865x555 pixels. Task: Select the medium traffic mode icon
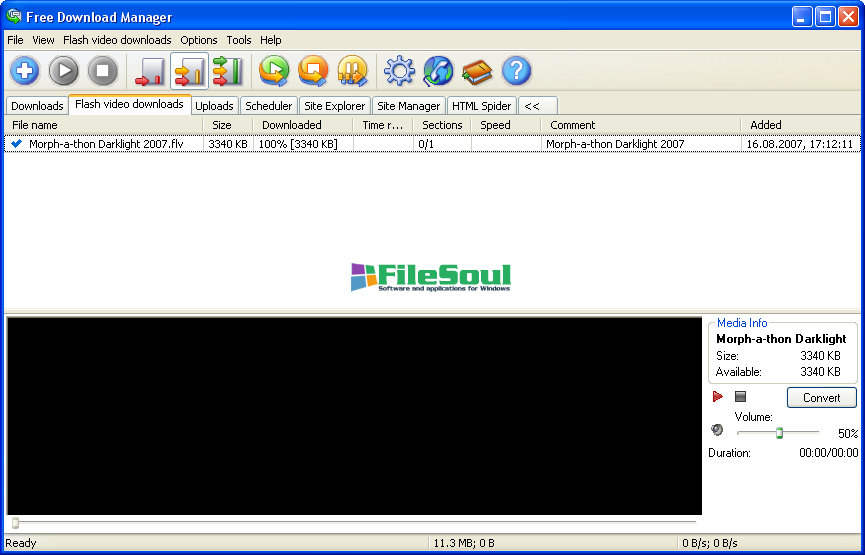[x=189, y=71]
